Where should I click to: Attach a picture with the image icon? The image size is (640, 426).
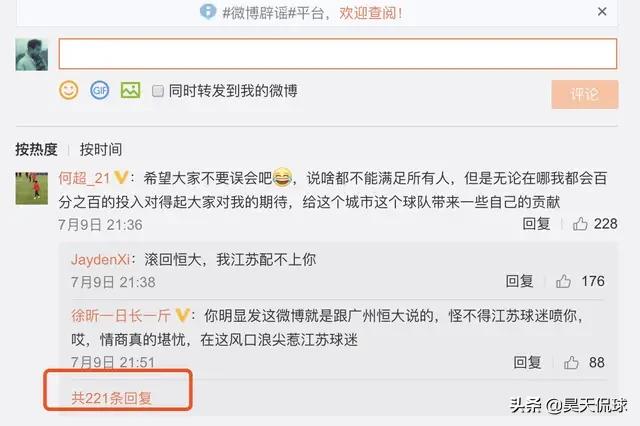point(131,90)
